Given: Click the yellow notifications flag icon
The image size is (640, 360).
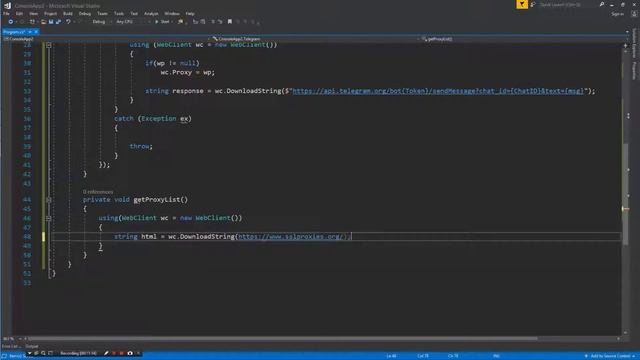Looking at the screenshot, I should point(522,4).
